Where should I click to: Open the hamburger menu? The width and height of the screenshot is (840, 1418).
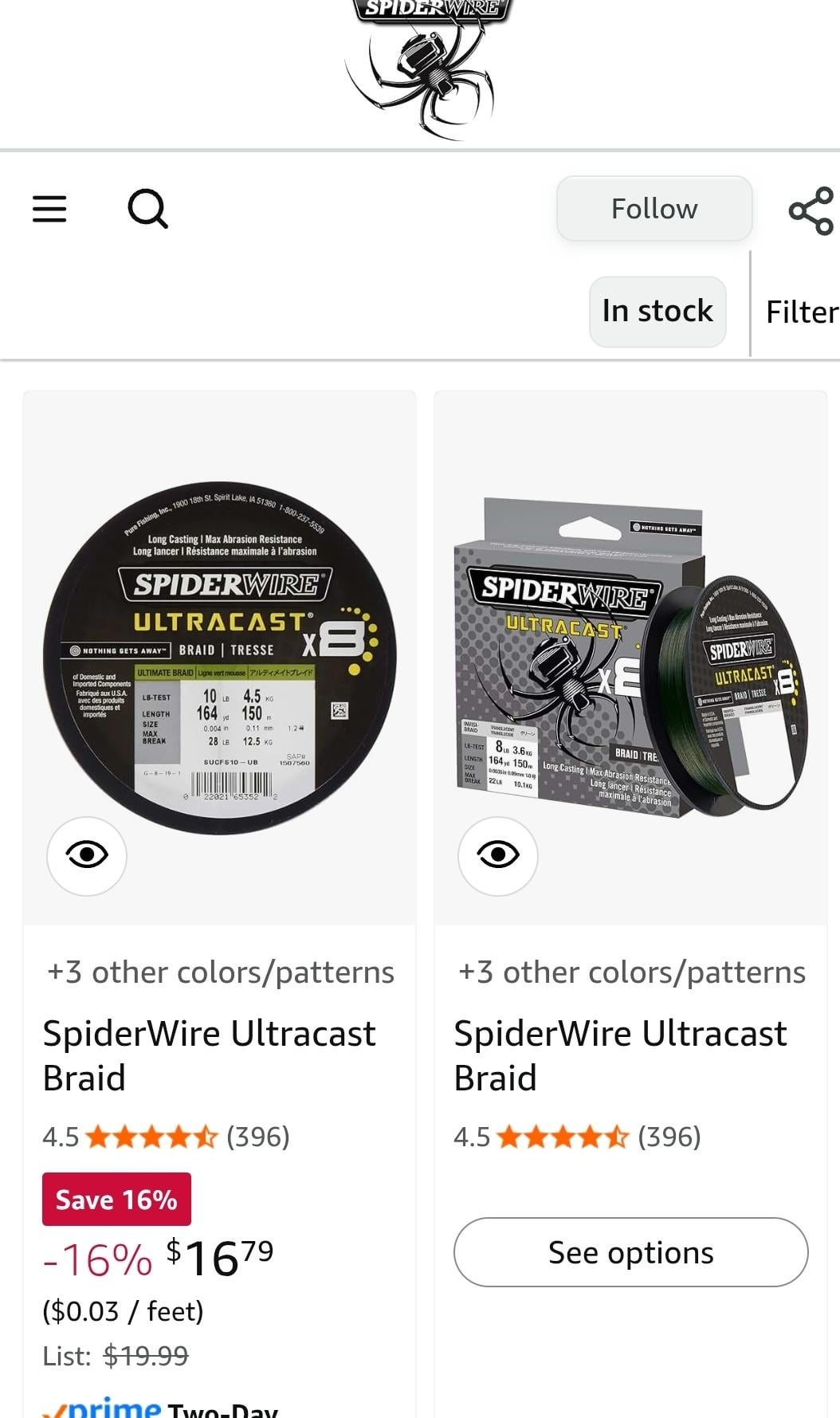pyautogui.click(x=49, y=209)
